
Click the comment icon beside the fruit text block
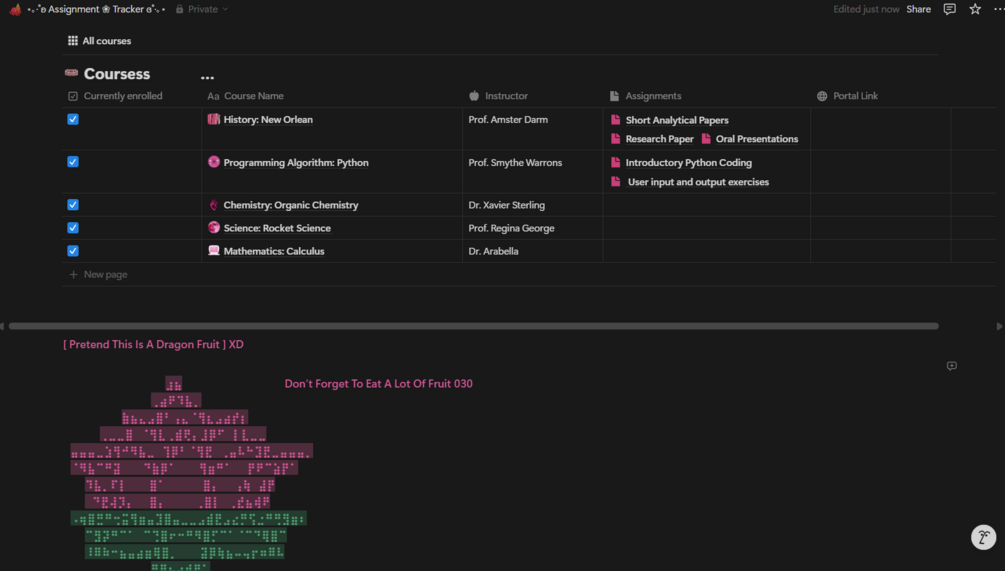pyautogui.click(x=951, y=366)
